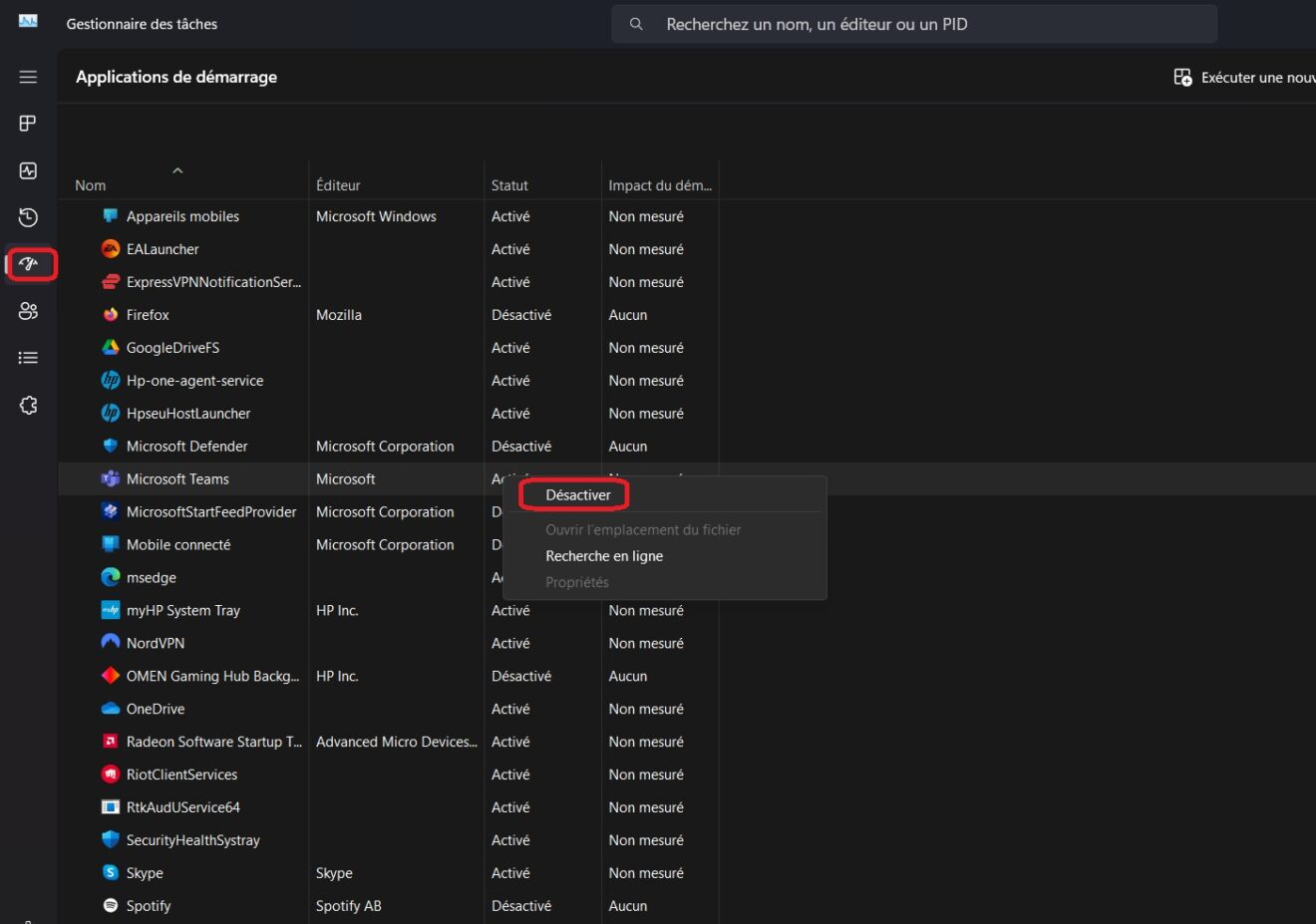Select the SecurityHealthSystray shield icon
The image size is (1316, 924).
click(x=111, y=840)
